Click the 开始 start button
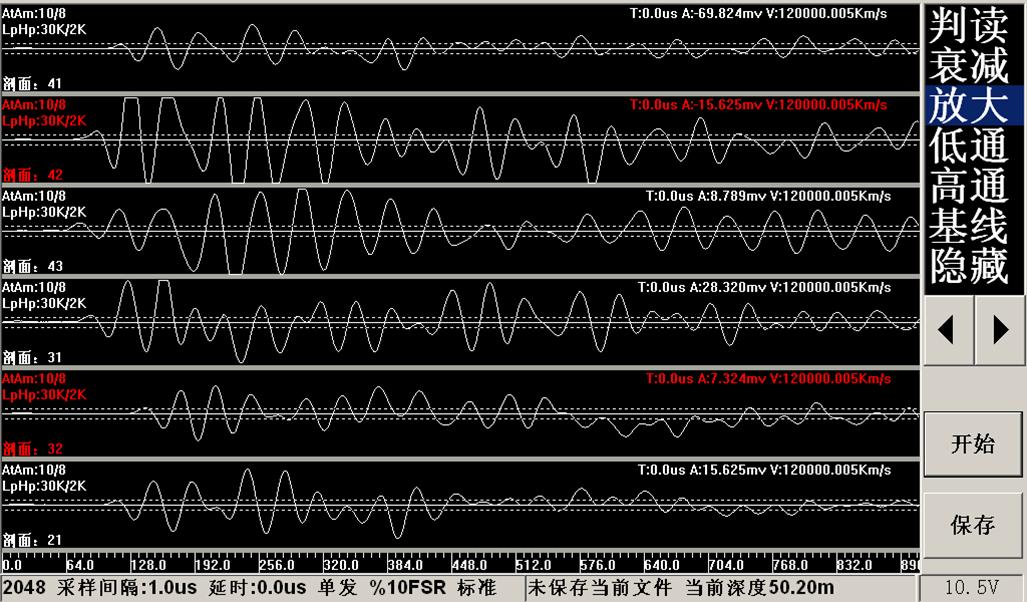This screenshot has width=1027, height=602. coord(973,444)
